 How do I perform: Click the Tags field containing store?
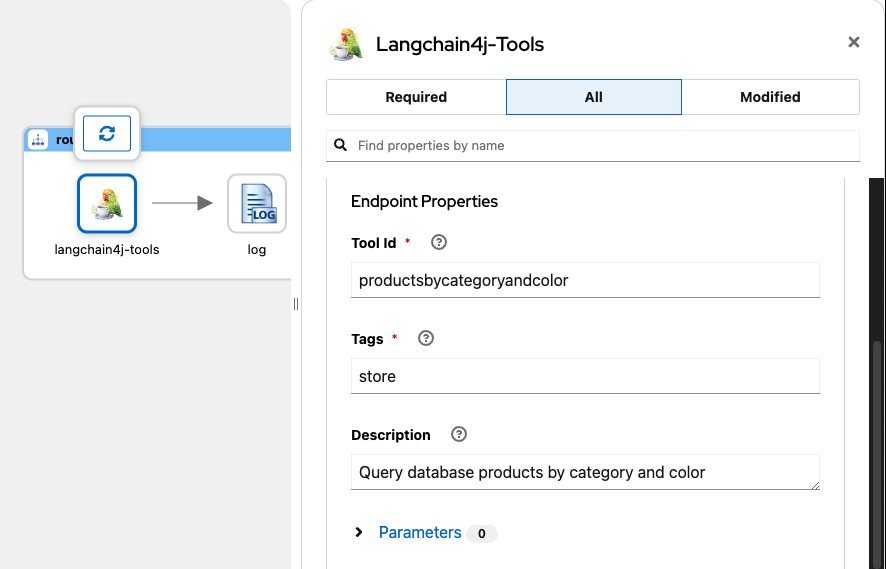(585, 377)
